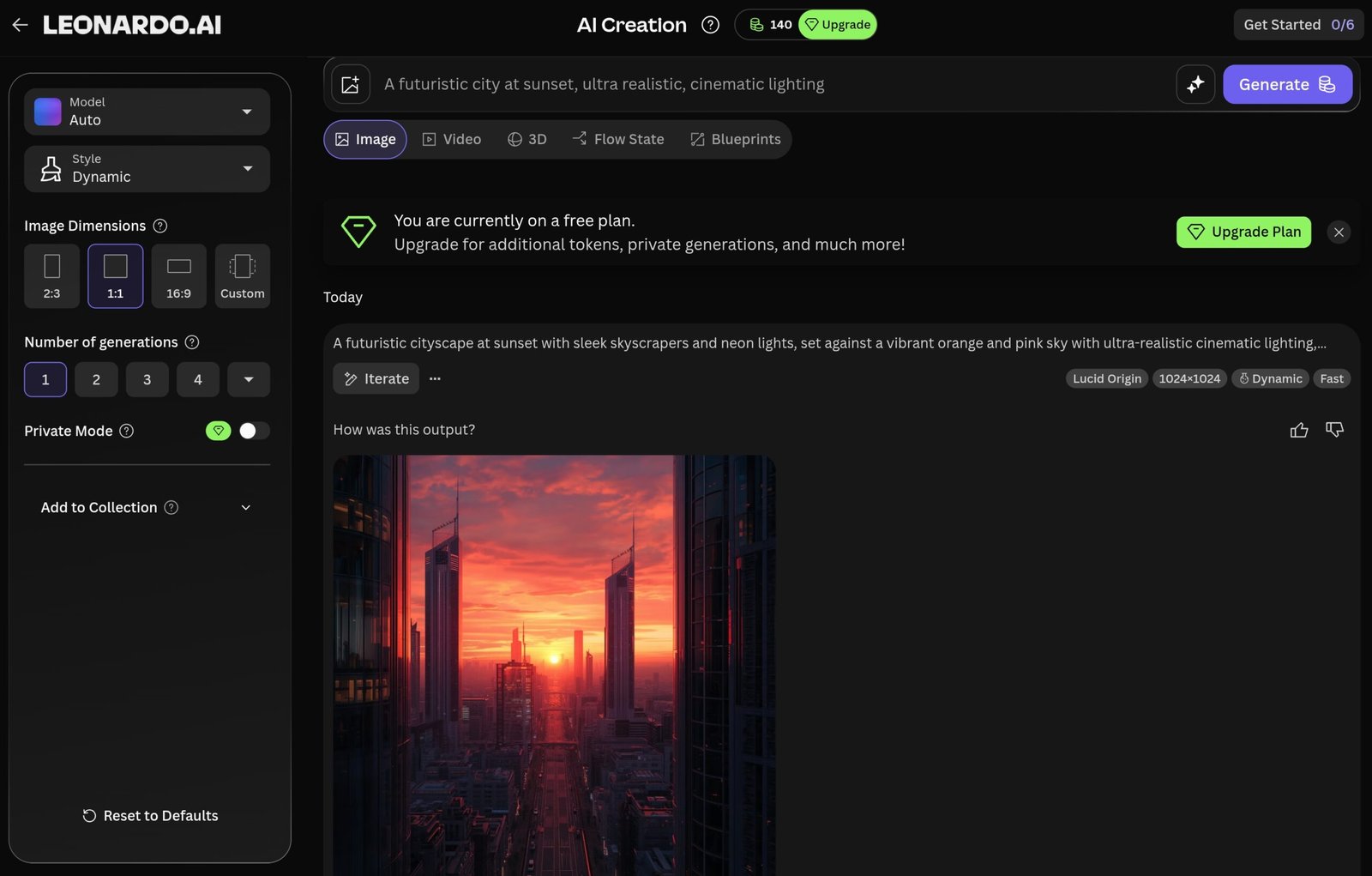
Task: Give the output a thumbs up
Action: (x=1299, y=430)
